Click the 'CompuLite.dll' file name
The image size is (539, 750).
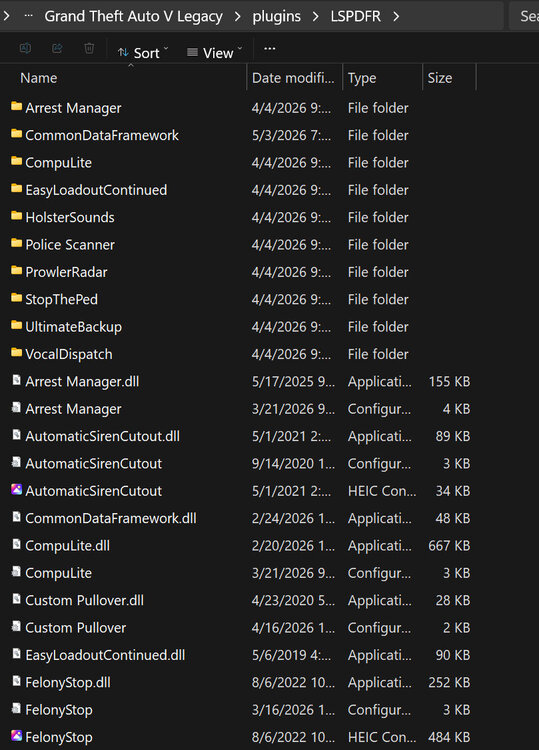(x=67, y=545)
